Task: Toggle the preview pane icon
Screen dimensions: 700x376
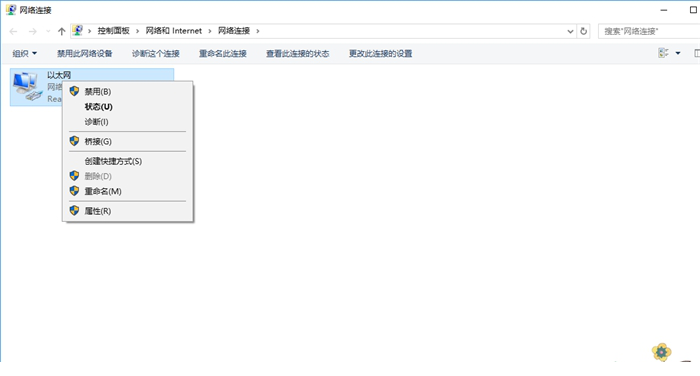Action: [x=696, y=54]
